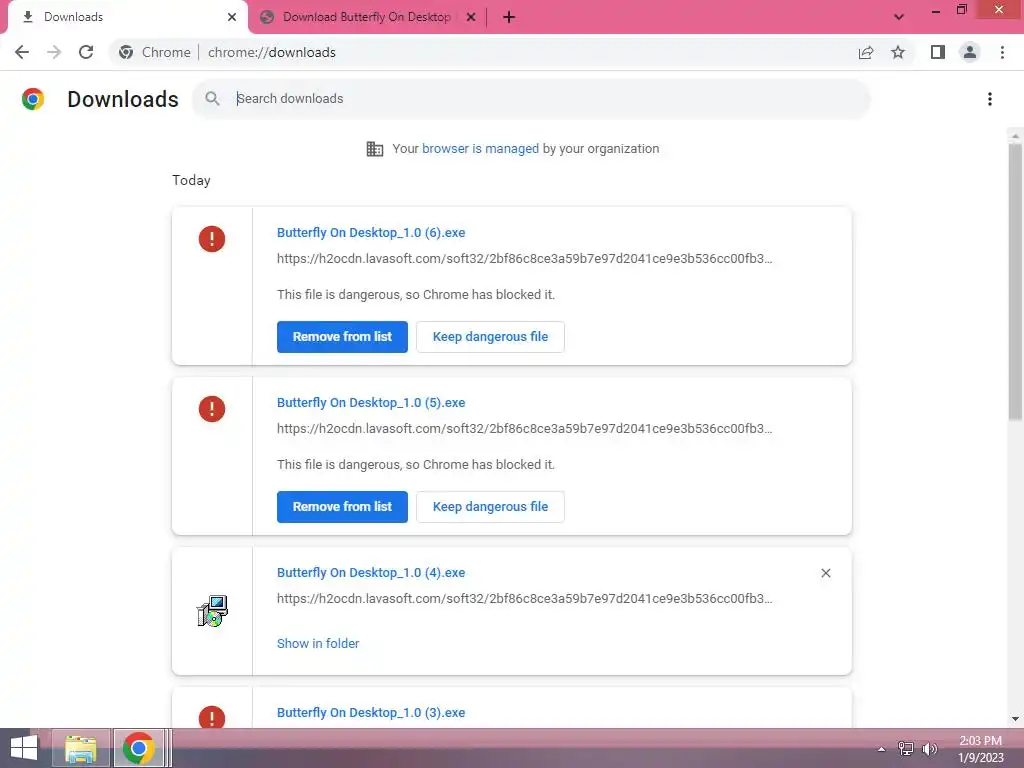Show Butterfly (4).exe in folder
This screenshot has width=1024, height=768.
click(318, 643)
